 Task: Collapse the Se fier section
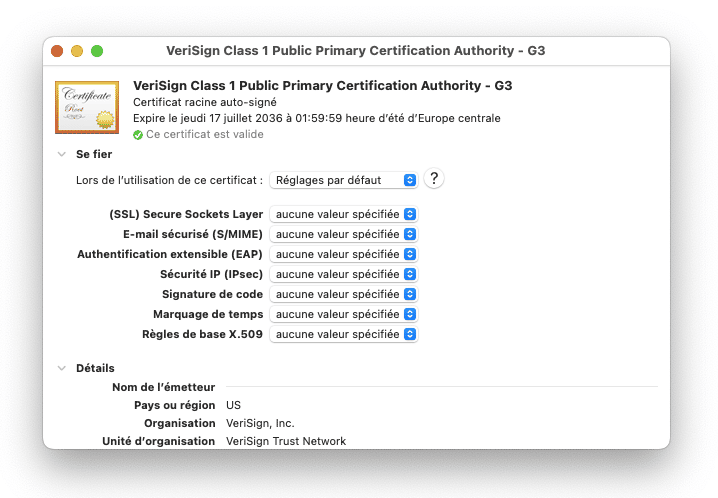tap(61, 154)
